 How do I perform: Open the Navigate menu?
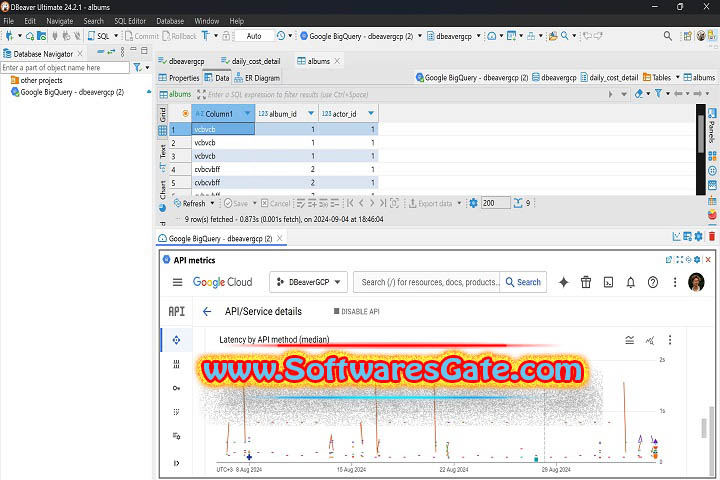[60, 21]
